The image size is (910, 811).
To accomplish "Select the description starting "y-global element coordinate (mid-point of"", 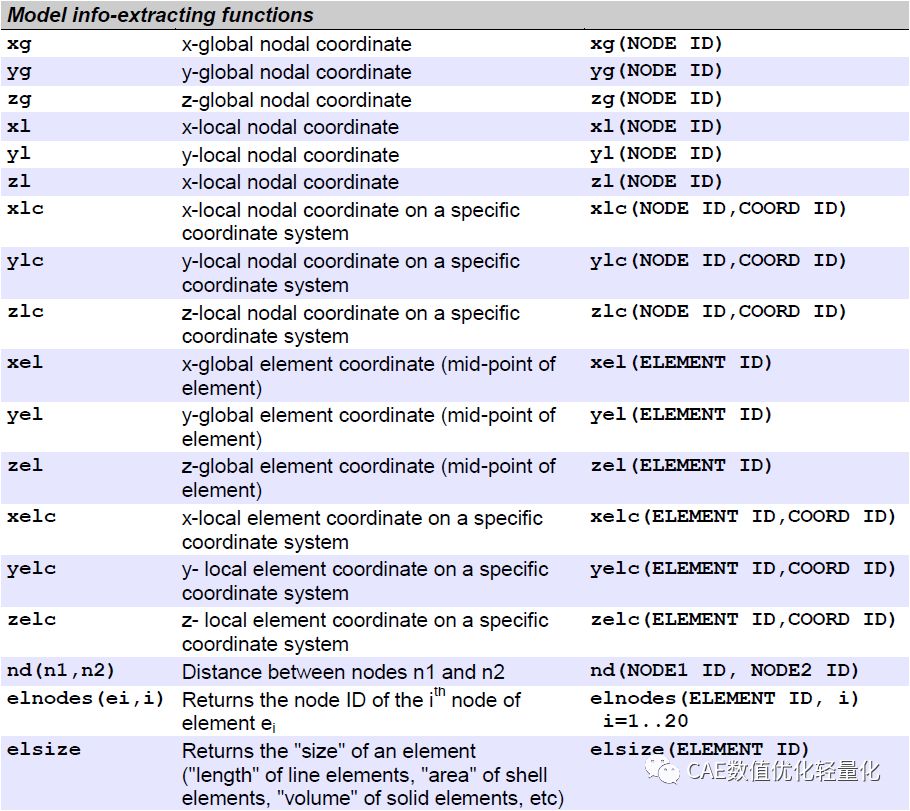I will pos(369,427).
